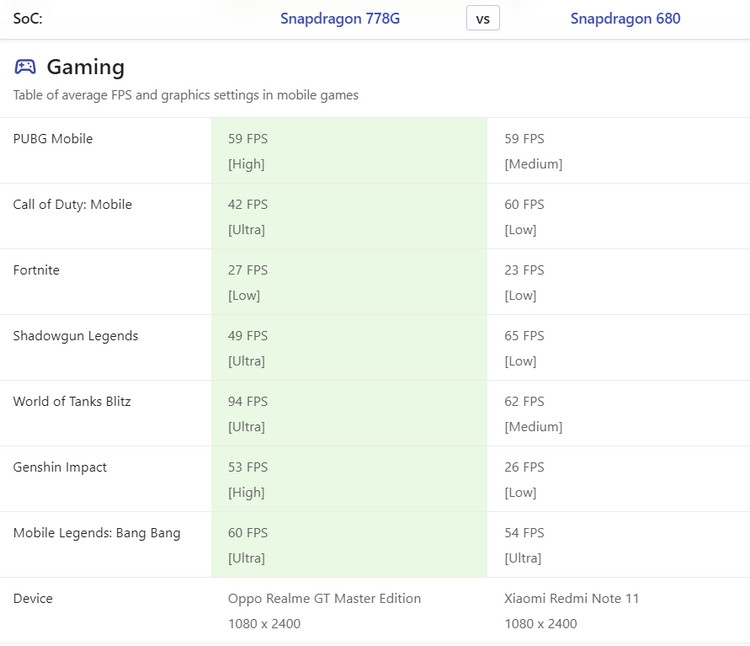Click the World of Tanks Blitz label
Viewport: 750px width, 646px height.
click(72, 401)
